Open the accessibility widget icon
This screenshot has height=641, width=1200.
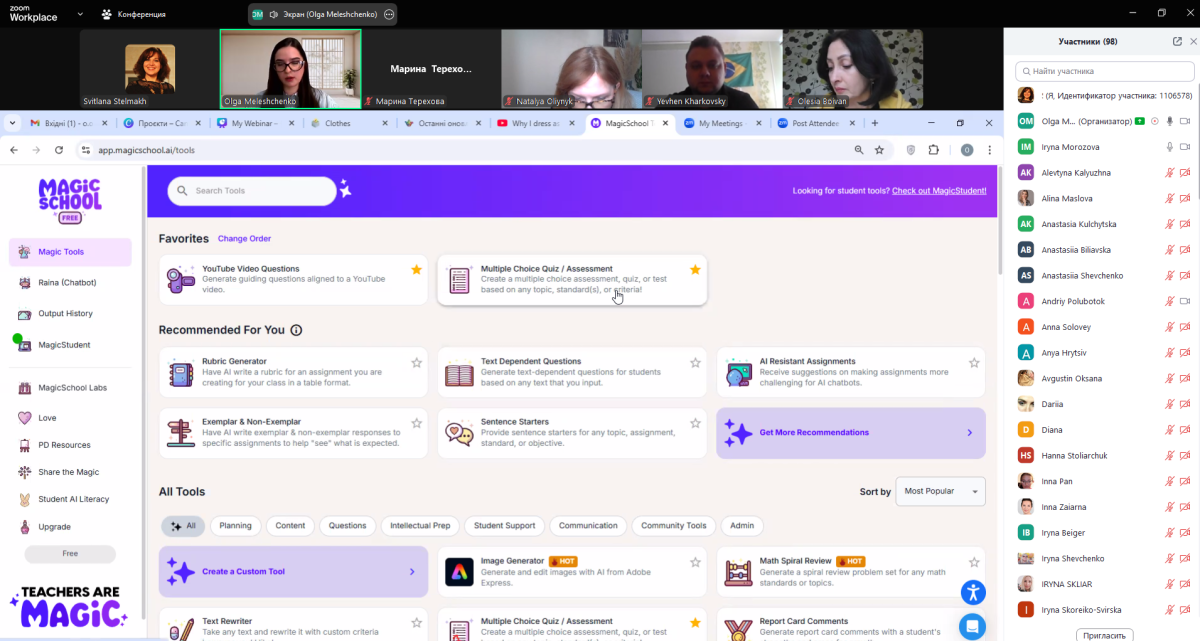(x=973, y=592)
